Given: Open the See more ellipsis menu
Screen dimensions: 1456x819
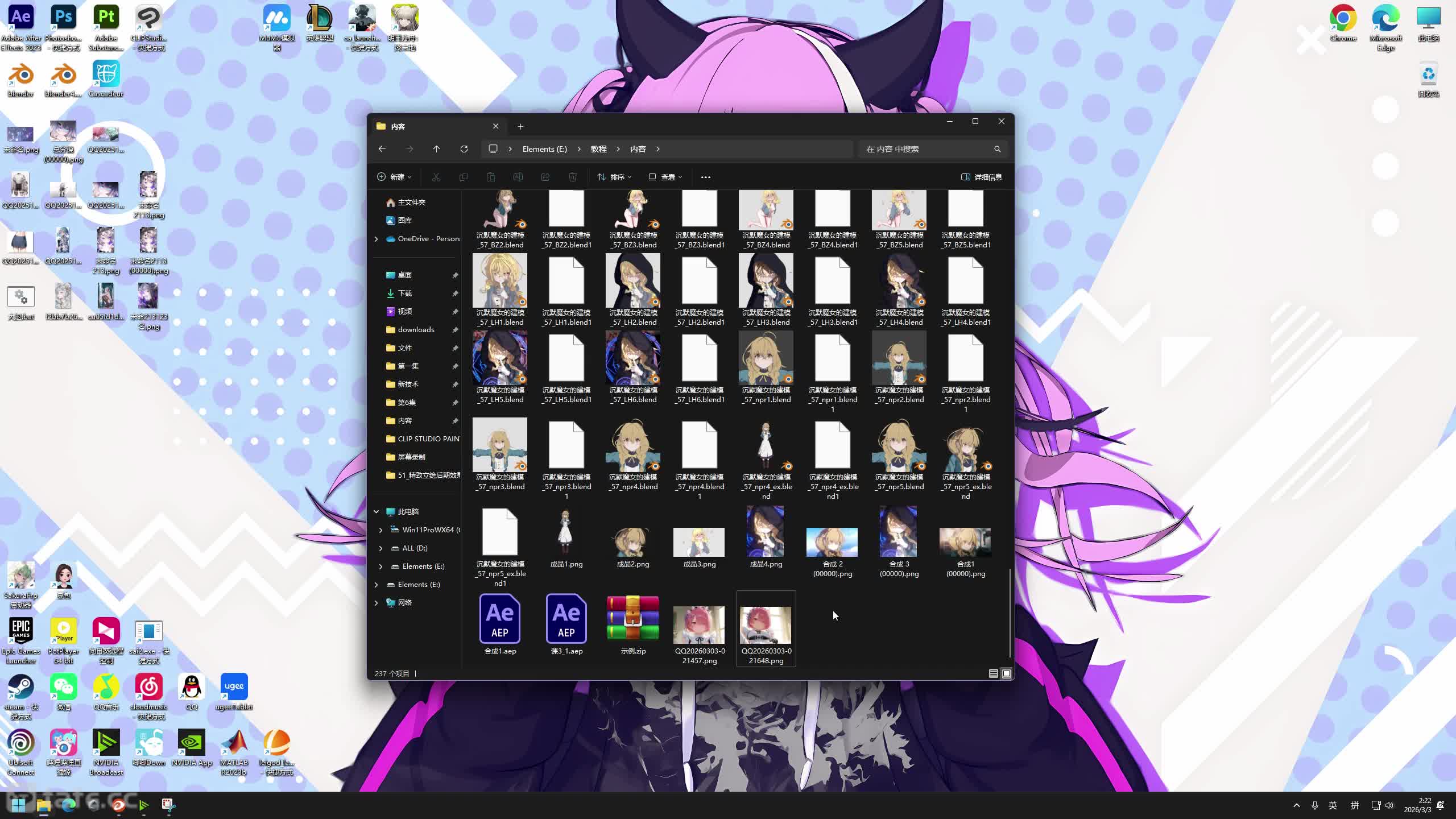Looking at the screenshot, I should [705, 177].
